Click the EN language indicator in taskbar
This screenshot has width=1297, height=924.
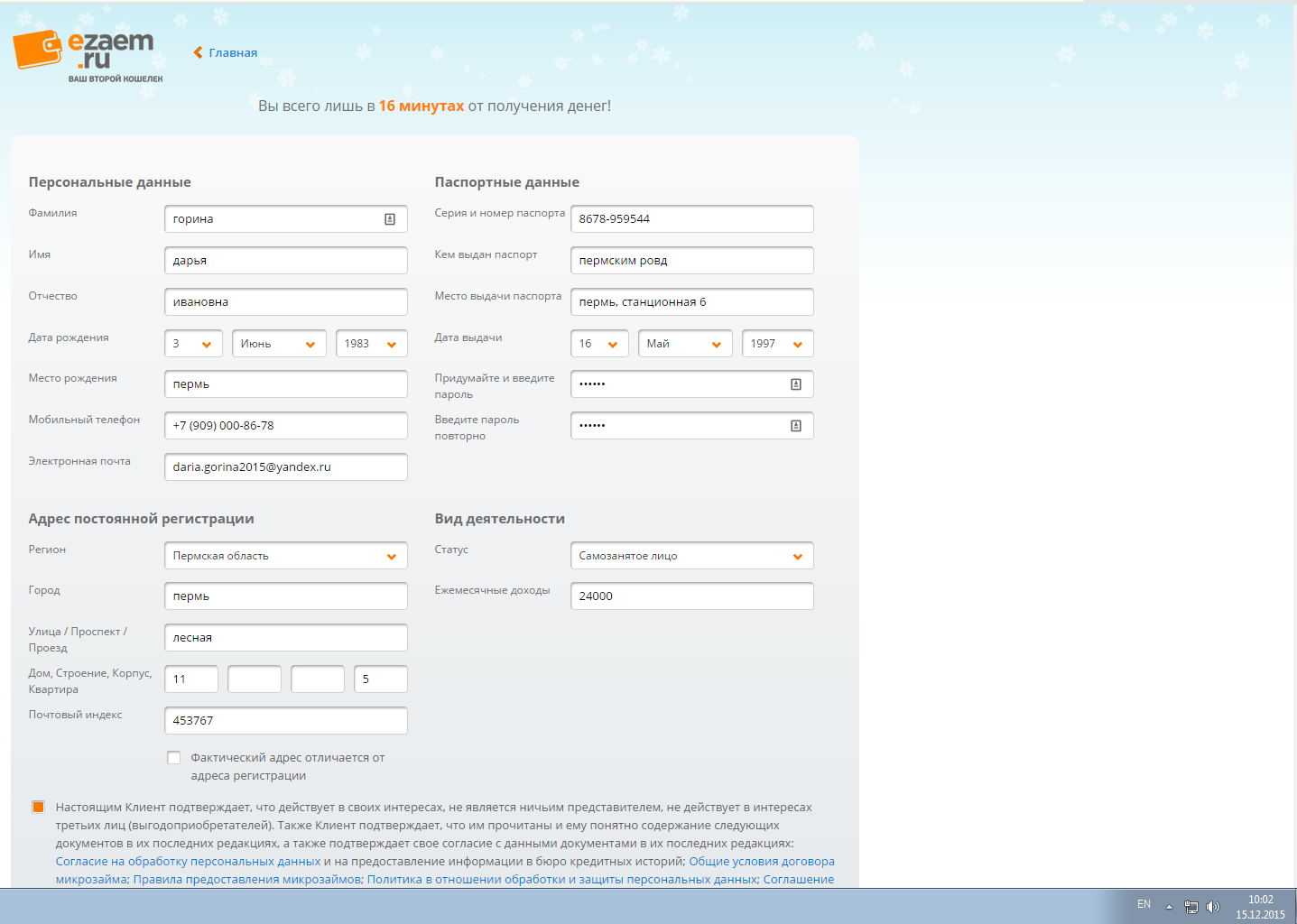point(1144,904)
